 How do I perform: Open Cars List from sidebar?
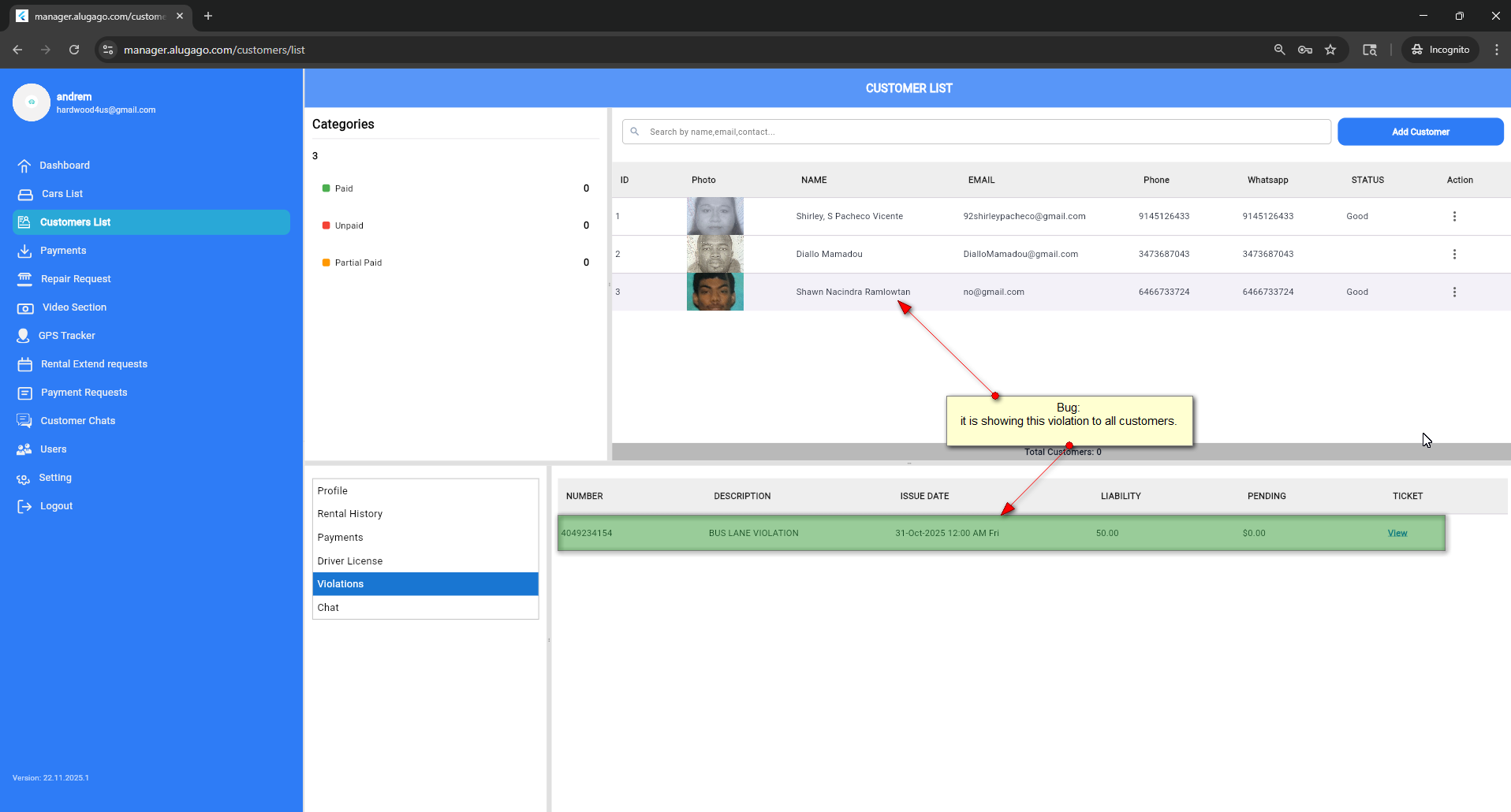[62, 194]
